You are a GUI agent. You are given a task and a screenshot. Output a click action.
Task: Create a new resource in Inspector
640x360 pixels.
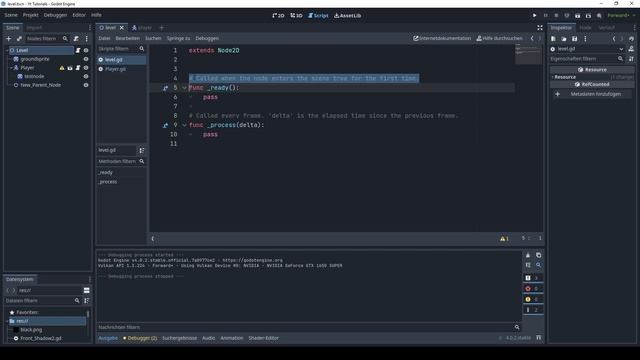[x=553, y=39]
